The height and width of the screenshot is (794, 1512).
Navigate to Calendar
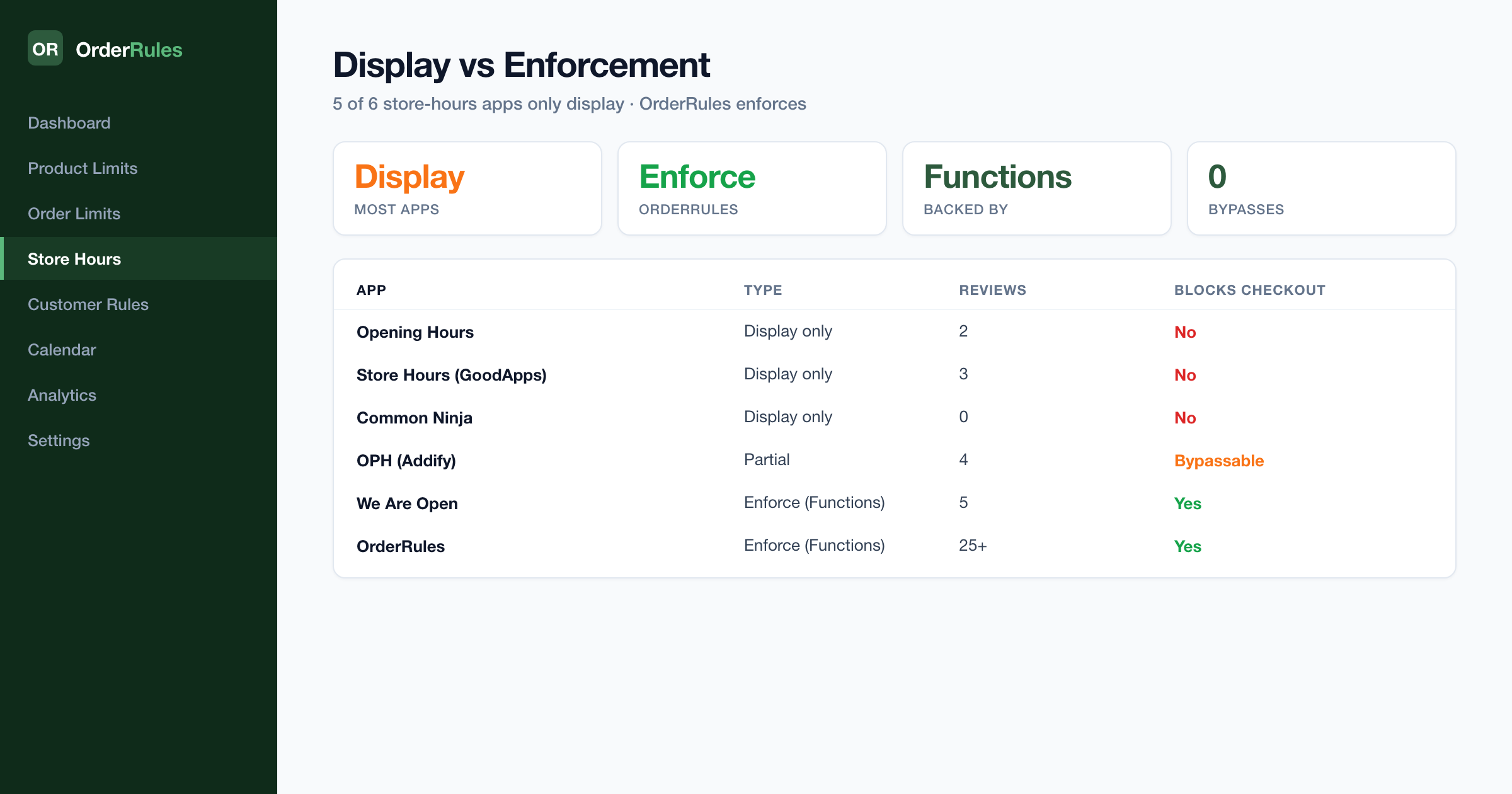[x=139, y=350]
